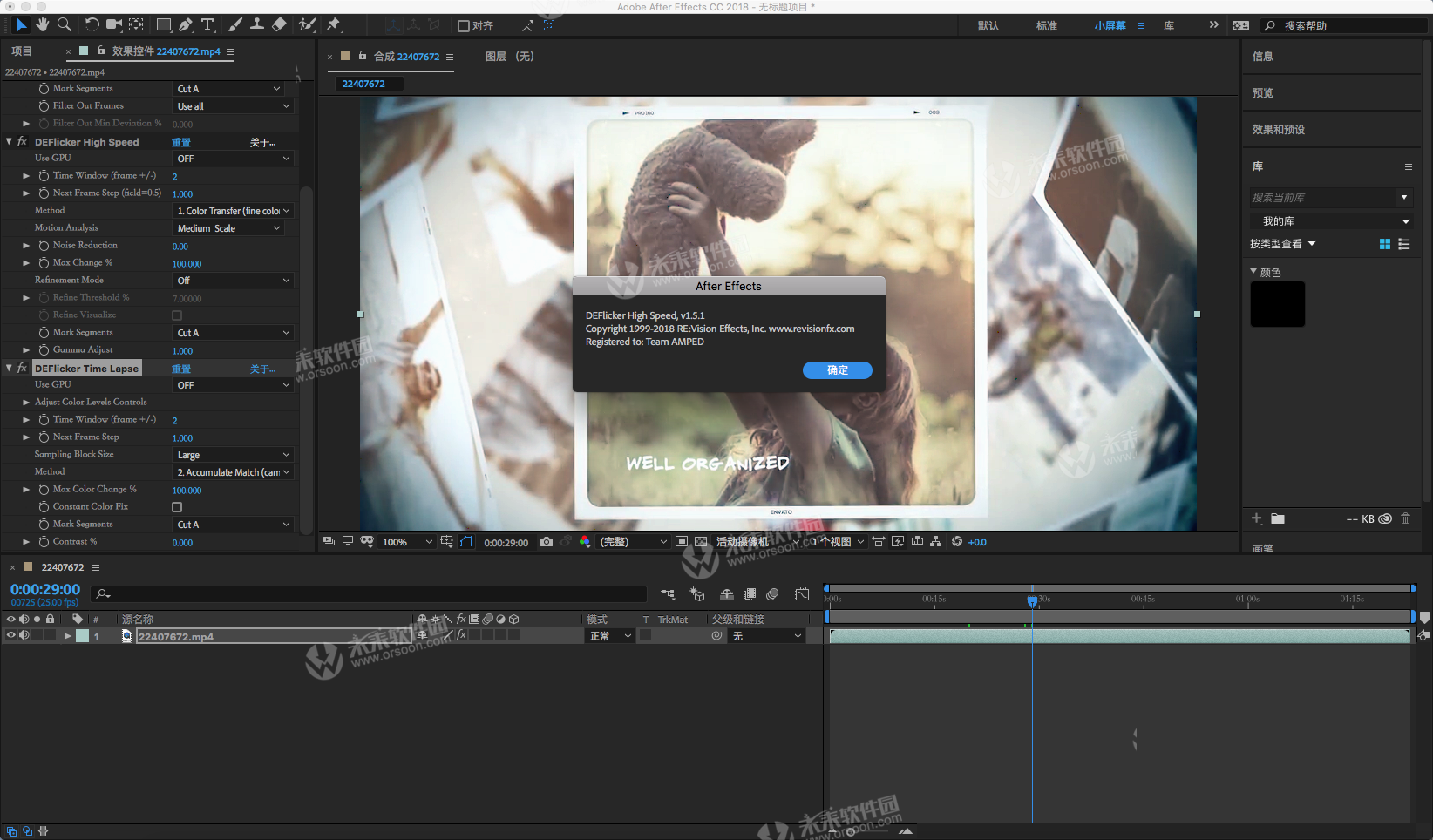Open viewer magnification 100% dropdown
The width and height of the screenshot is (1433, 840).
pos(407,542)
